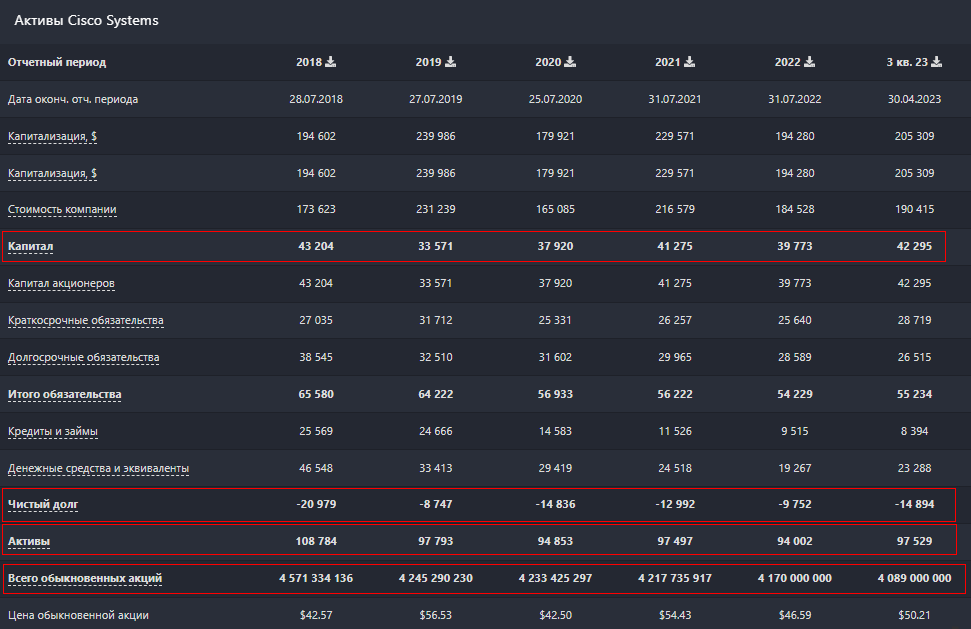Select the Активы value 94 002
Screen dimensions: 971x629
pos(795,541)
